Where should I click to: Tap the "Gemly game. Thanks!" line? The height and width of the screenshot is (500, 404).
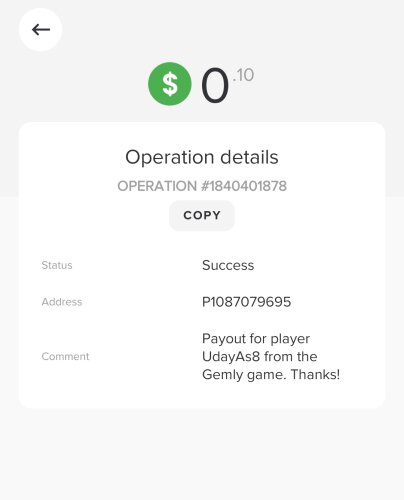271,375
